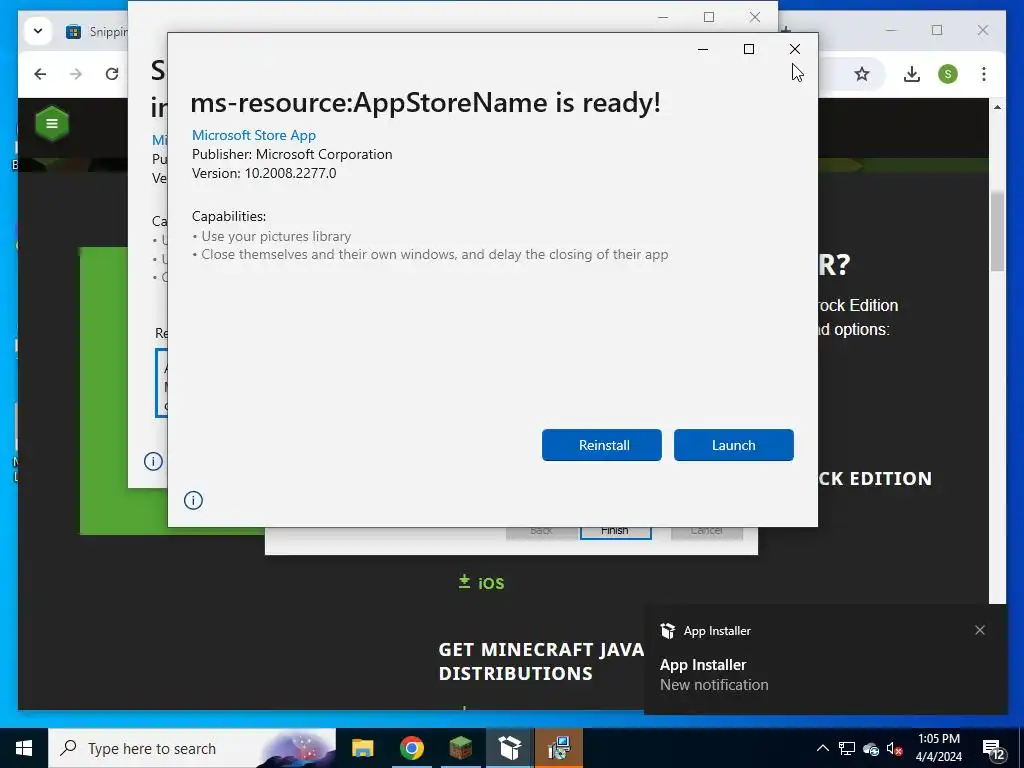Image resolution: width=1024 pixels, height=768 pixels.
Task: Maximize the back App Installer window
Action: (x=709, y=17)
